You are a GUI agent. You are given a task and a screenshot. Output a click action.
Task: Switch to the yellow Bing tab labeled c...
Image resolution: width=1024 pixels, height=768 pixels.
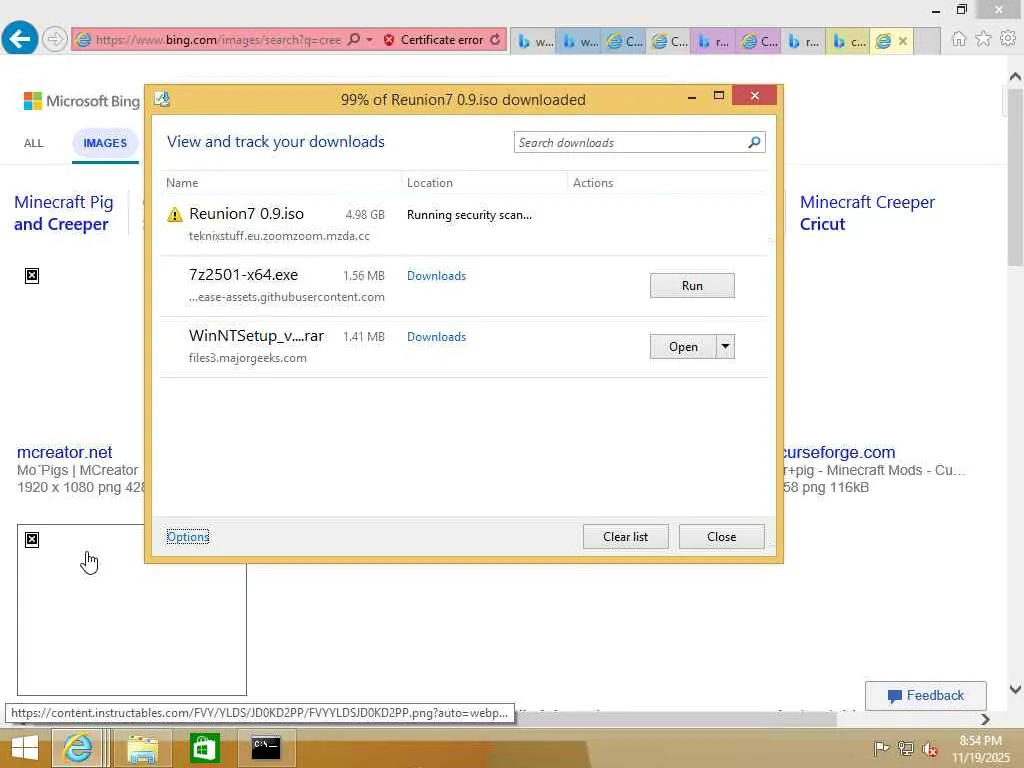[x=848, y=41]
